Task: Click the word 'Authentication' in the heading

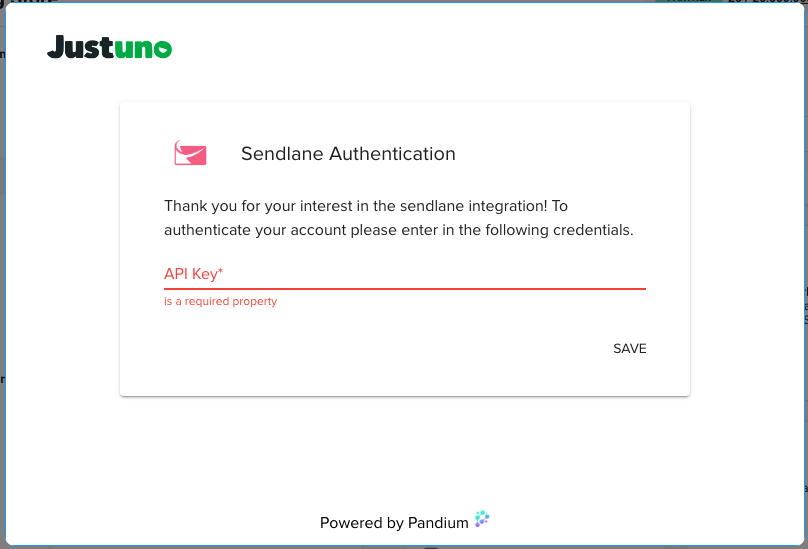Action: click(x=393, y=154)
